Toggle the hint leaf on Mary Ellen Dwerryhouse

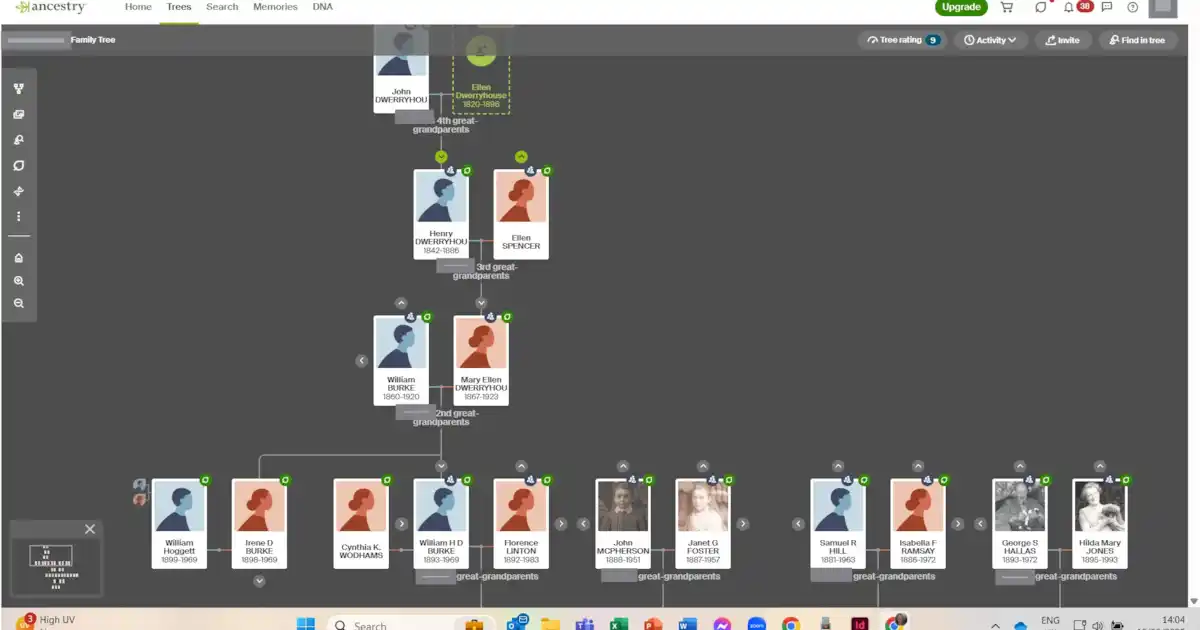[508, 317]
